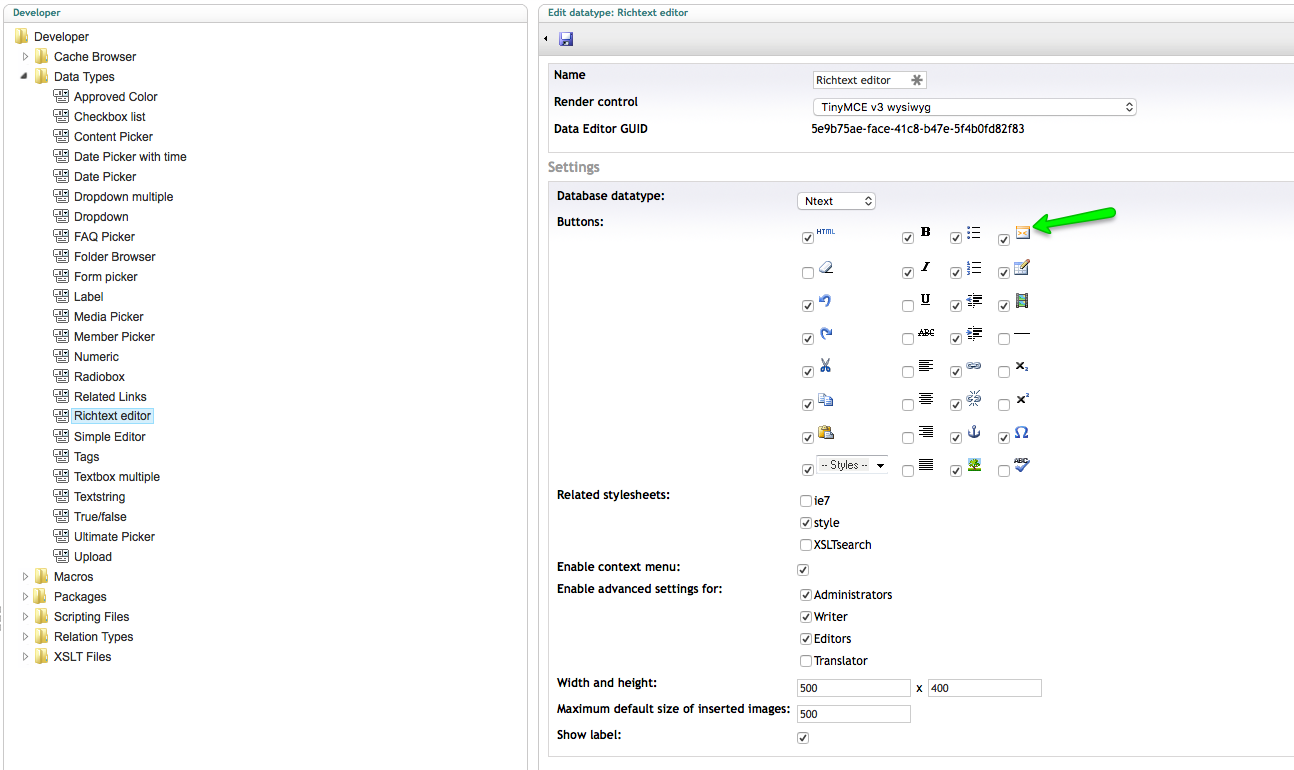Collapse the Data Types folder
This screenshot has height=770, width=1294.
pyautogui.click(x=24, y=77)
